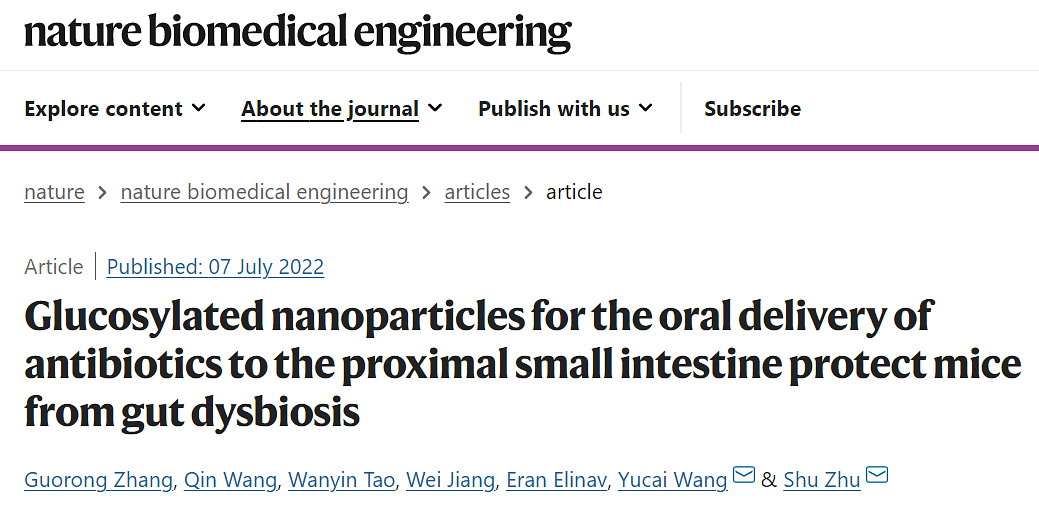Open author Guorong Zhang's profile link
The height and width of the screenshot is (511, 1039).
coord(98,480)
